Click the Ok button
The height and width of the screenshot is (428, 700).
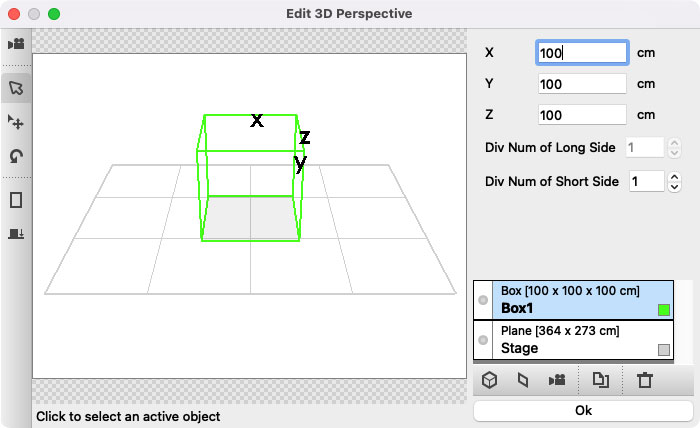coord(583,411)
